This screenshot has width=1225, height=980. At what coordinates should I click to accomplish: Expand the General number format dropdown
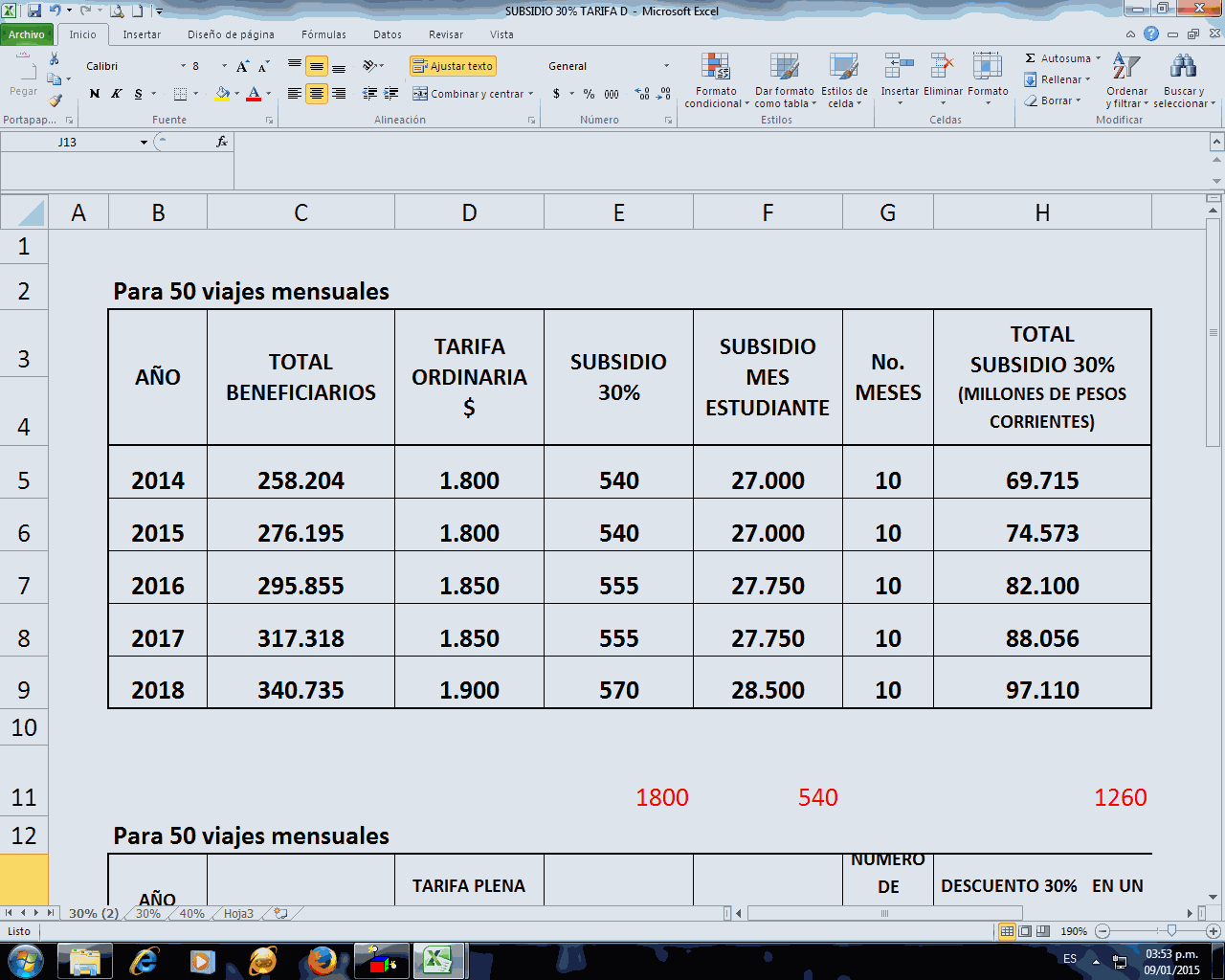point(667,66)
